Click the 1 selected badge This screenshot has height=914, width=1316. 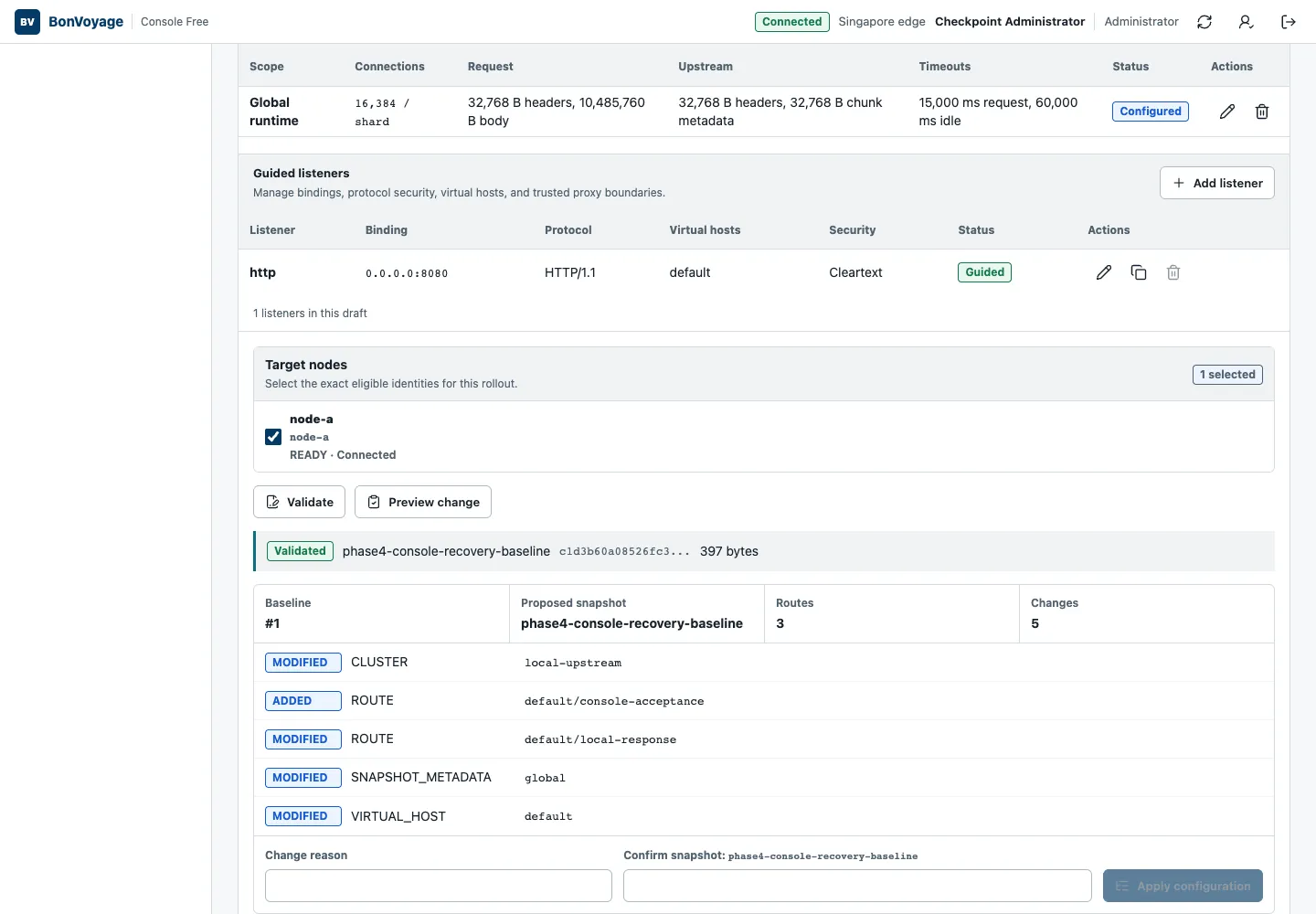point(1227,375)
